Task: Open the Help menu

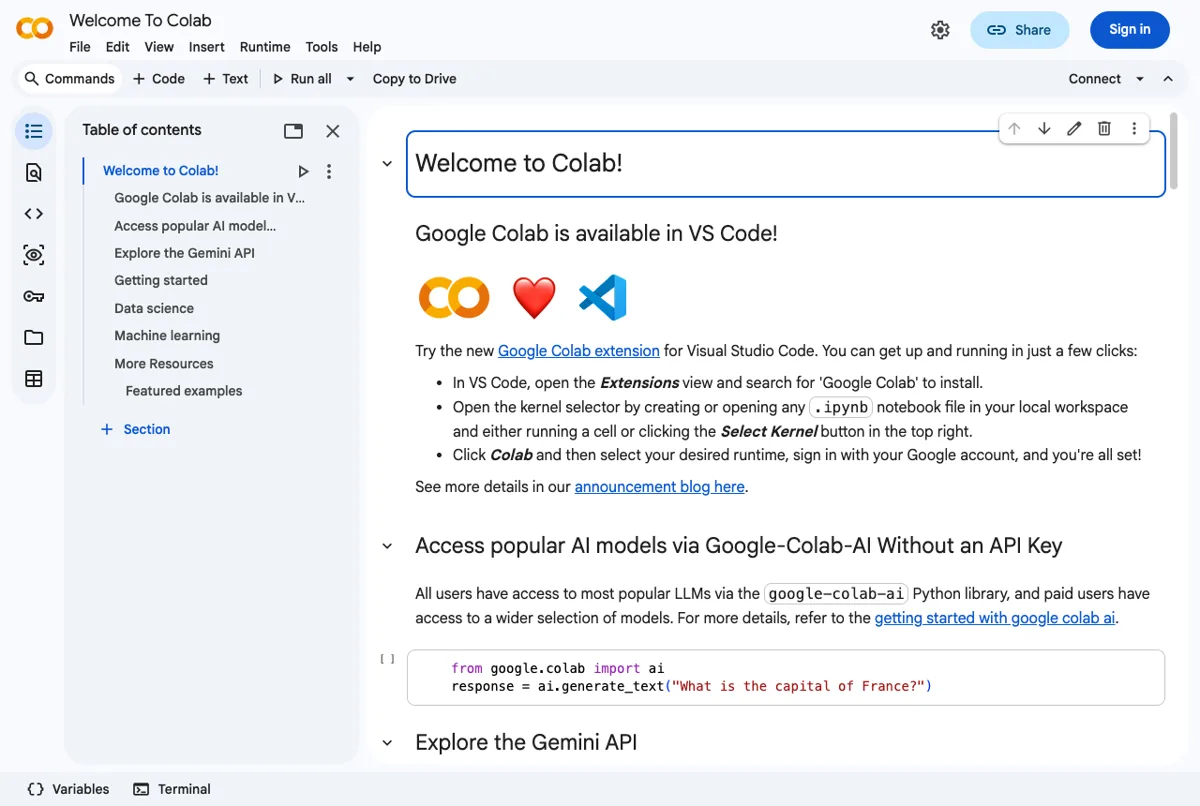Action: [367, 47]
